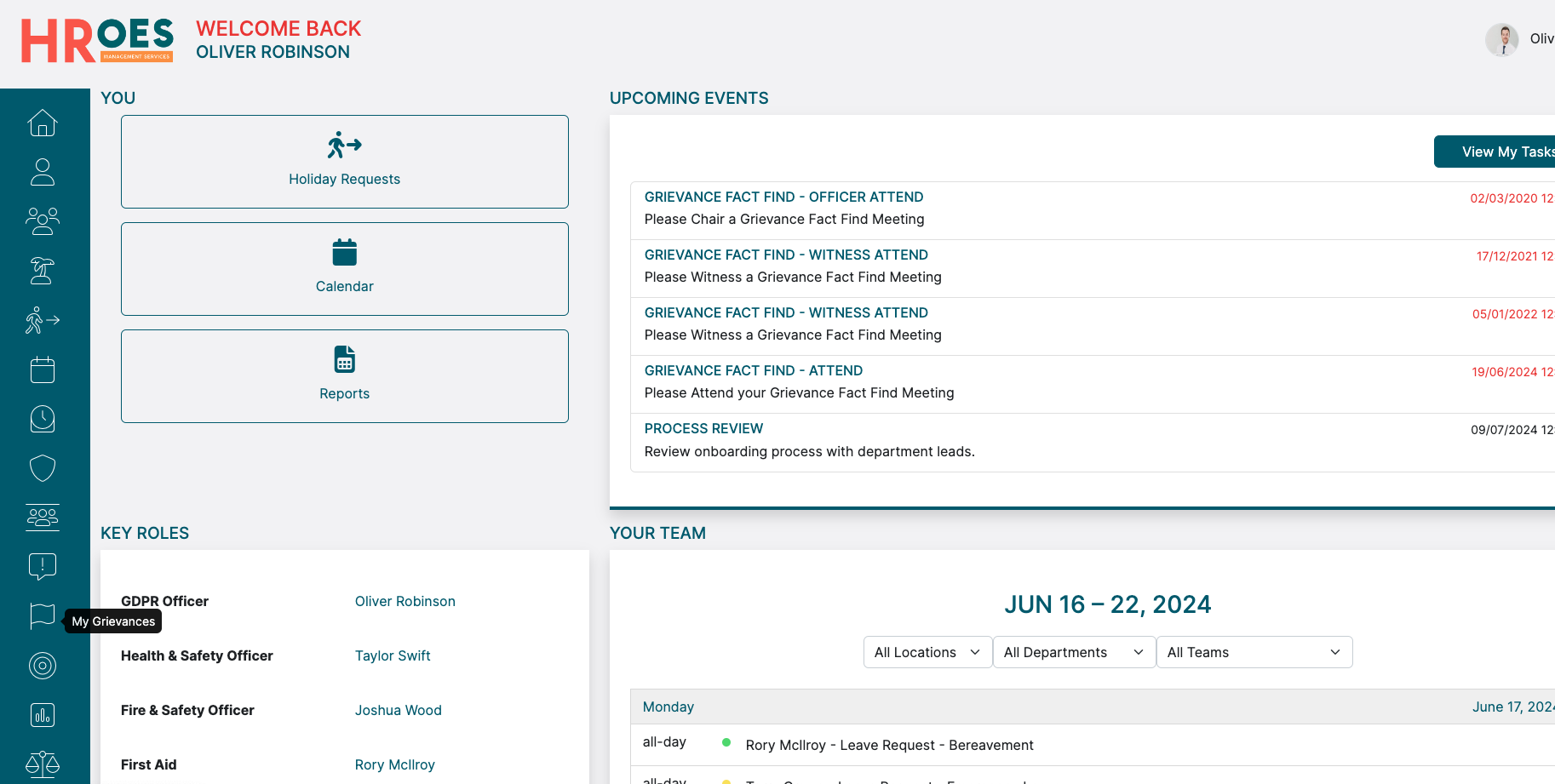Open the single-person profile sidebar icon
The width and height of the screenshot is (1555, 784).
pos(43,172)
